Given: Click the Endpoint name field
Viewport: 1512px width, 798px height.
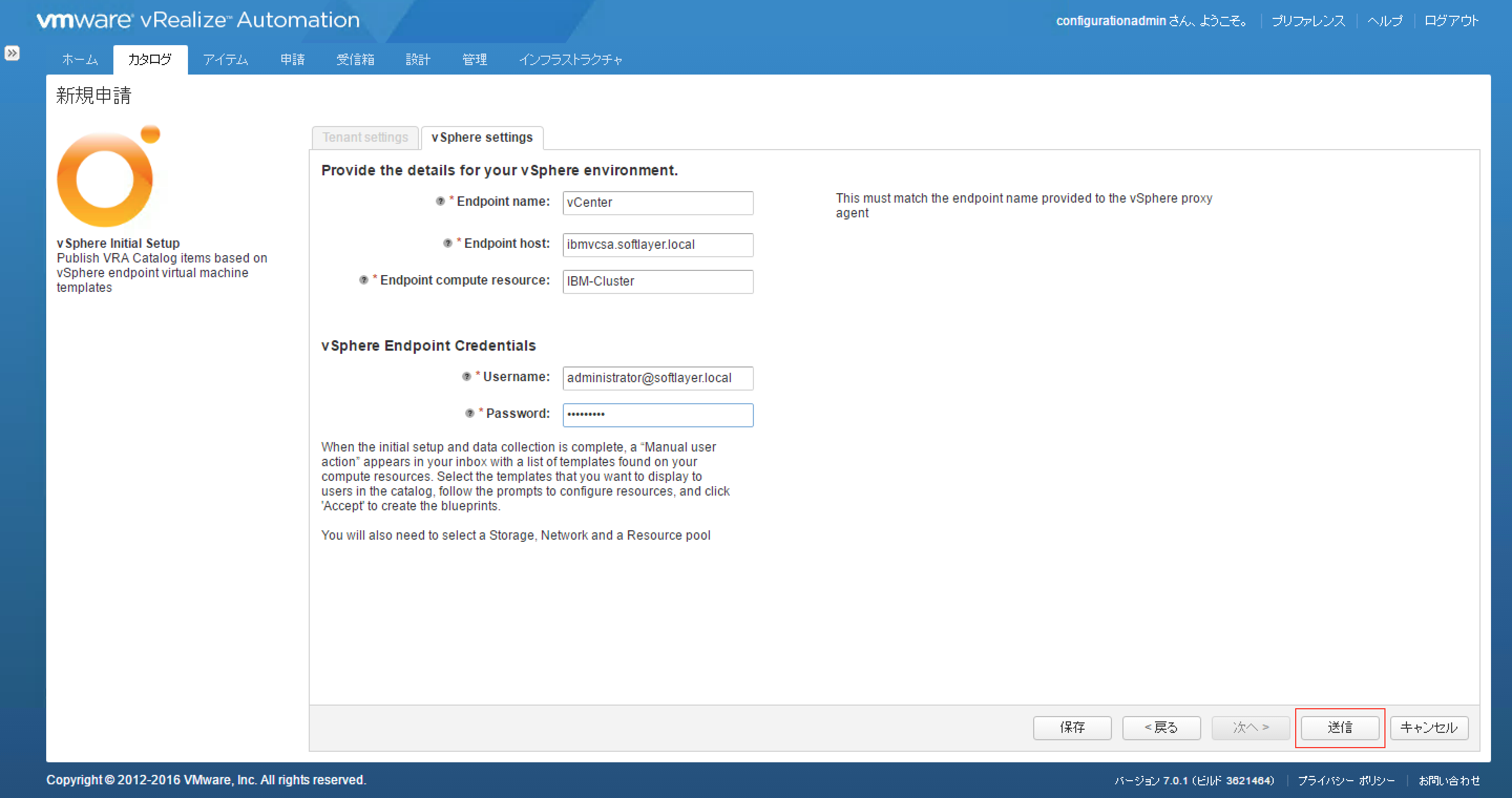Looking at the screenshot, I should [658, 203].
